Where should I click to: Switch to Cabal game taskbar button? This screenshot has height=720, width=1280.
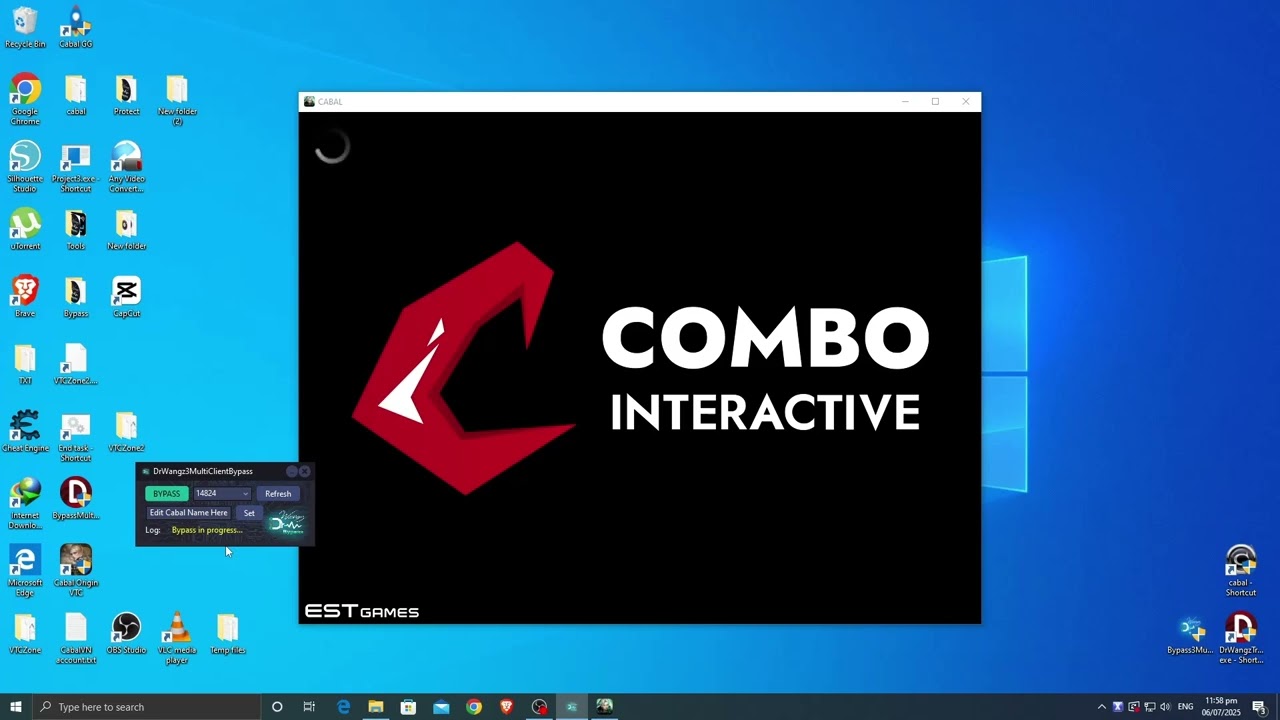click(x=604, y=707)
